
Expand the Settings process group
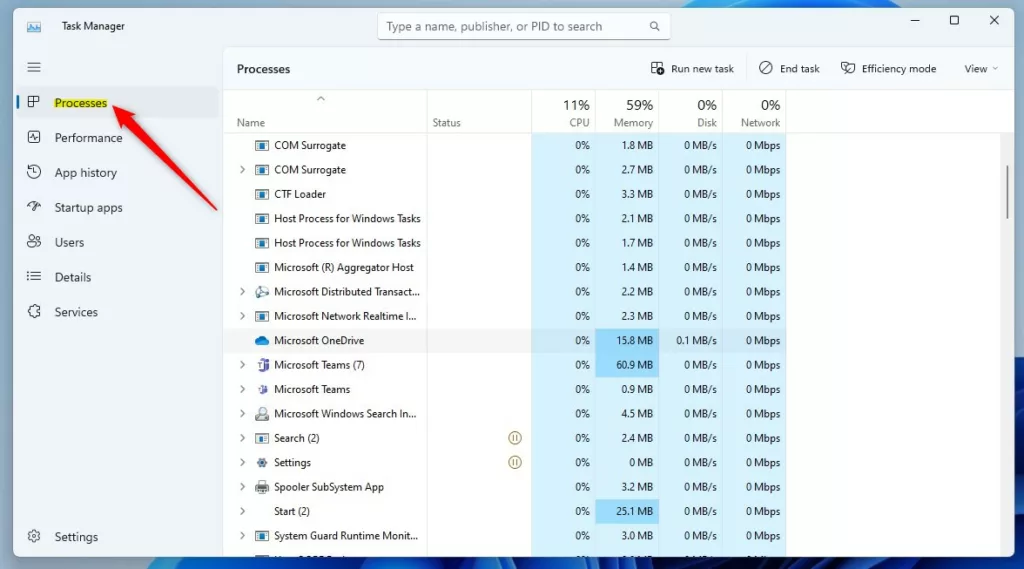point(242,463)
